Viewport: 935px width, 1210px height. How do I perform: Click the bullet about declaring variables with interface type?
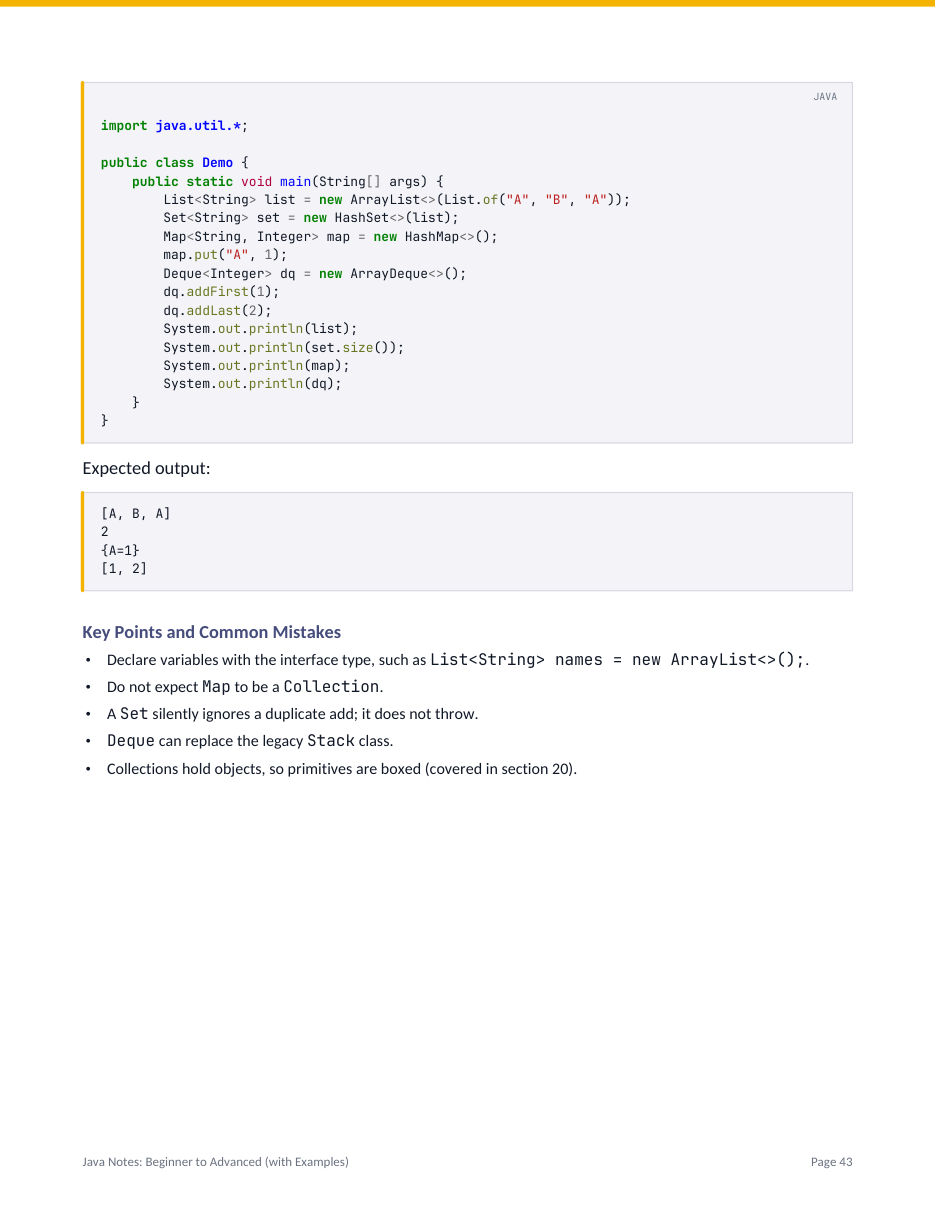click(458, 660)
